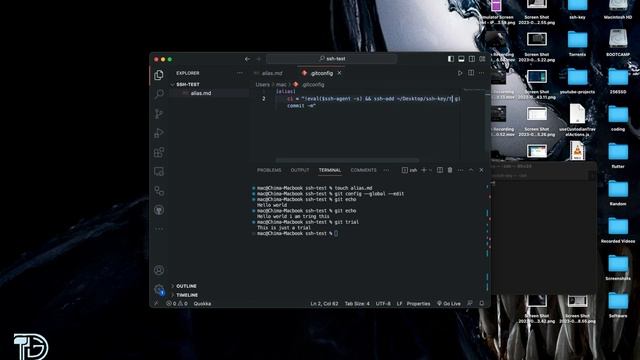Kill the terminal with the trash icon

450,170
